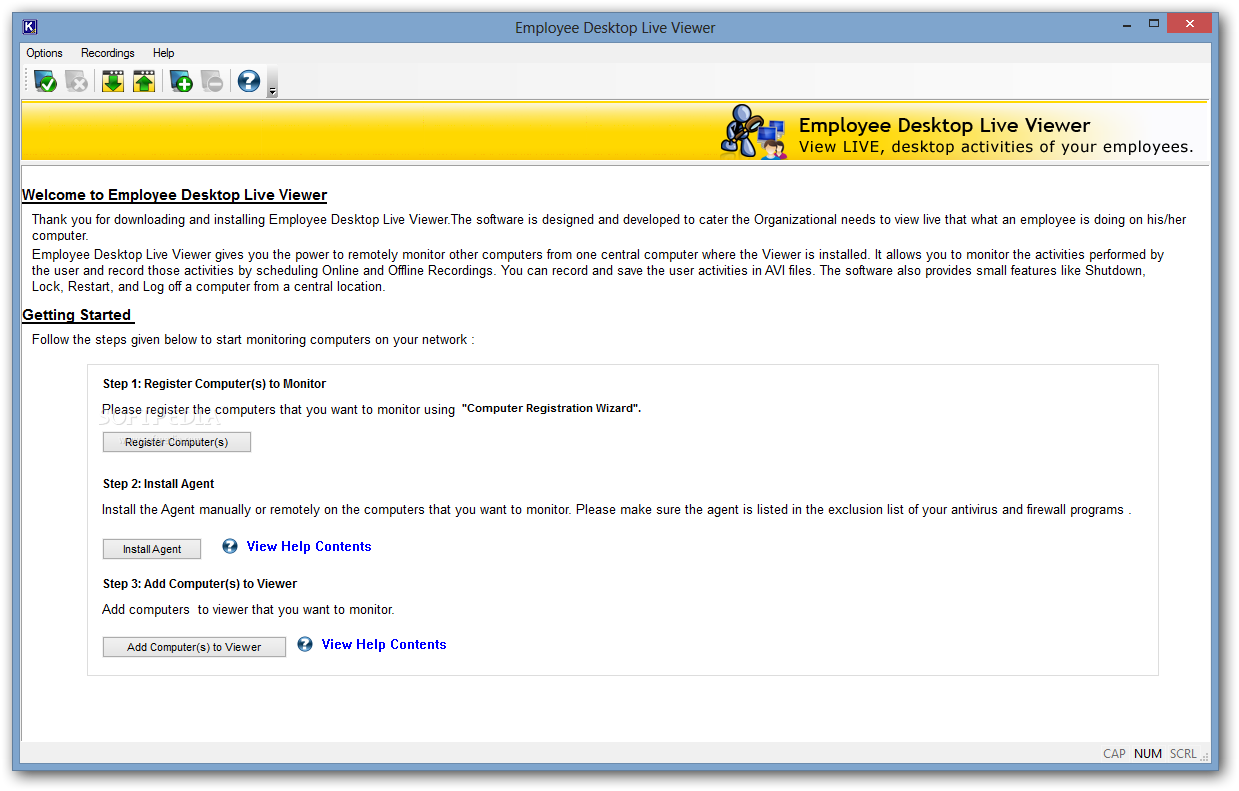
Task: Open the Recordings menu
Action: coord(108,53)
